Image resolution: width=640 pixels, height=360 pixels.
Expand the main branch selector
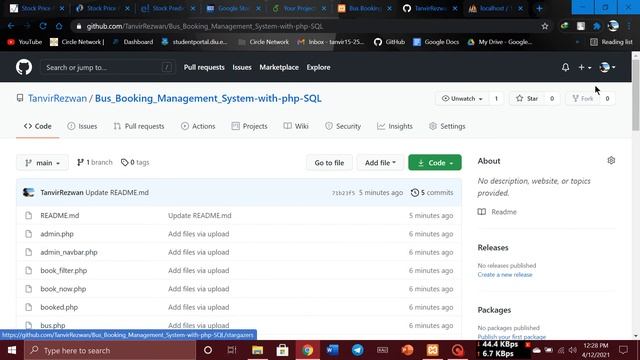[x=42, y=162]
